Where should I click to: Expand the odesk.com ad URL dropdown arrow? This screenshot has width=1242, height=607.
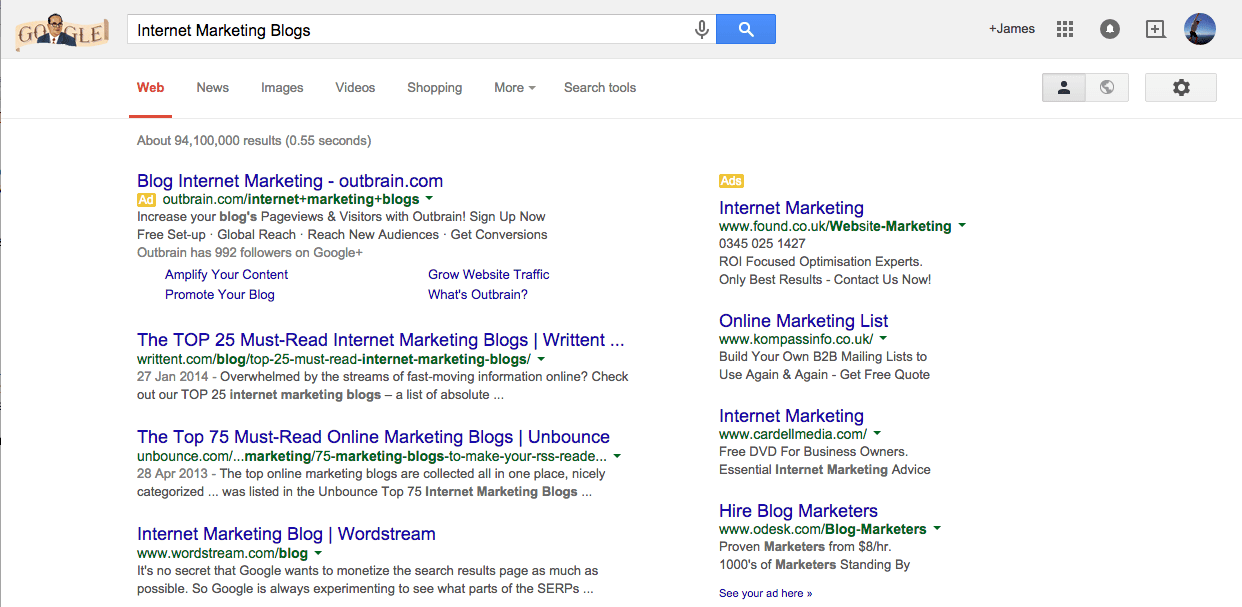[x=937, y=529]
